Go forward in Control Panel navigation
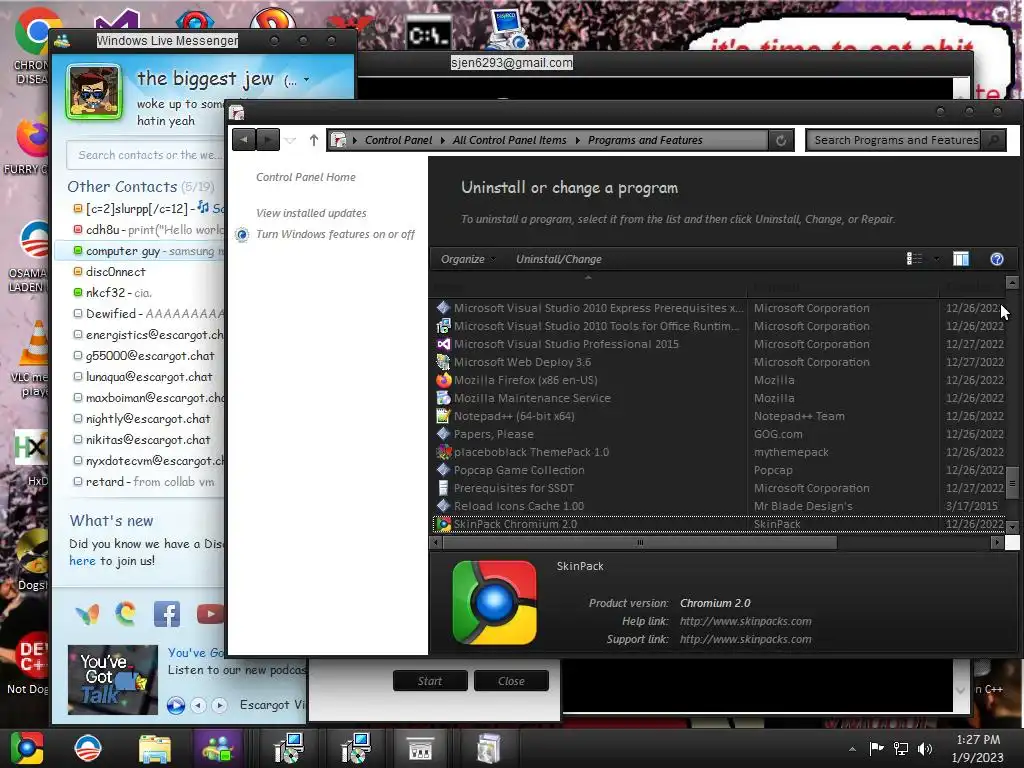Viewport: 1024px width, 768px height. click(x=268, y=140)
